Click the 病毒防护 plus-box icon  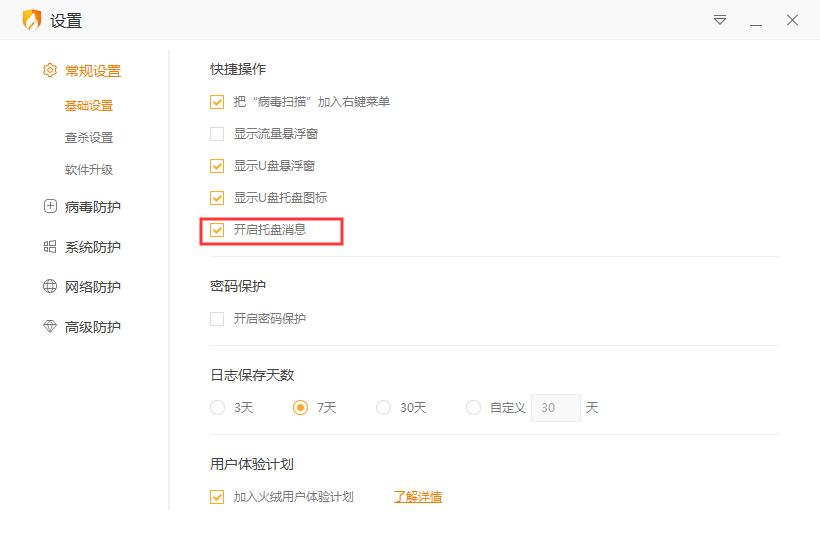coord(50,207)
